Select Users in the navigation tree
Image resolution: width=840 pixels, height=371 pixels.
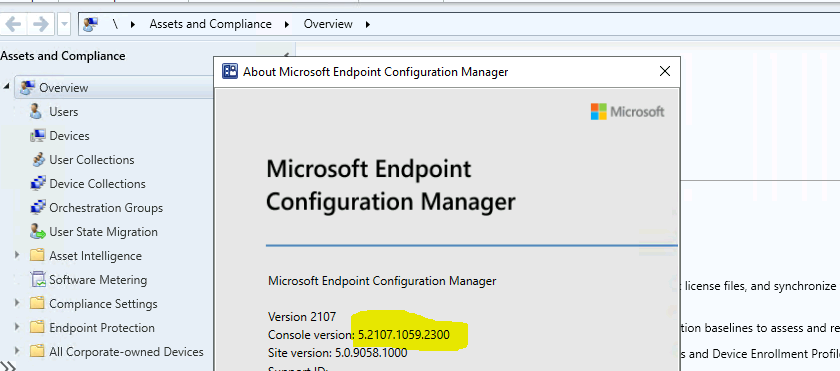coord(64,111)
